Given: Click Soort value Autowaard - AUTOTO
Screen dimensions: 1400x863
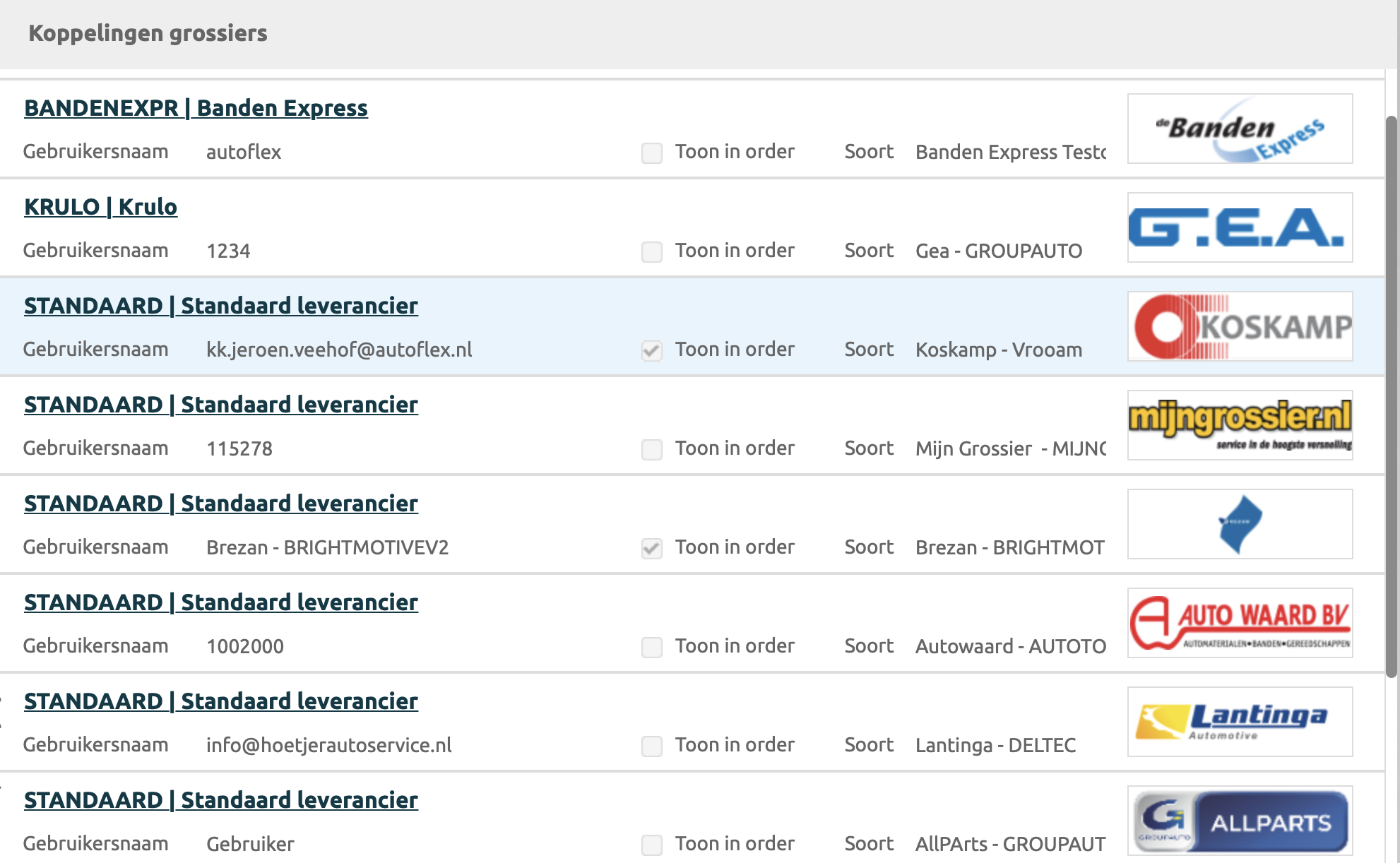Looking at the screenshot, I should coord(1010,646).
